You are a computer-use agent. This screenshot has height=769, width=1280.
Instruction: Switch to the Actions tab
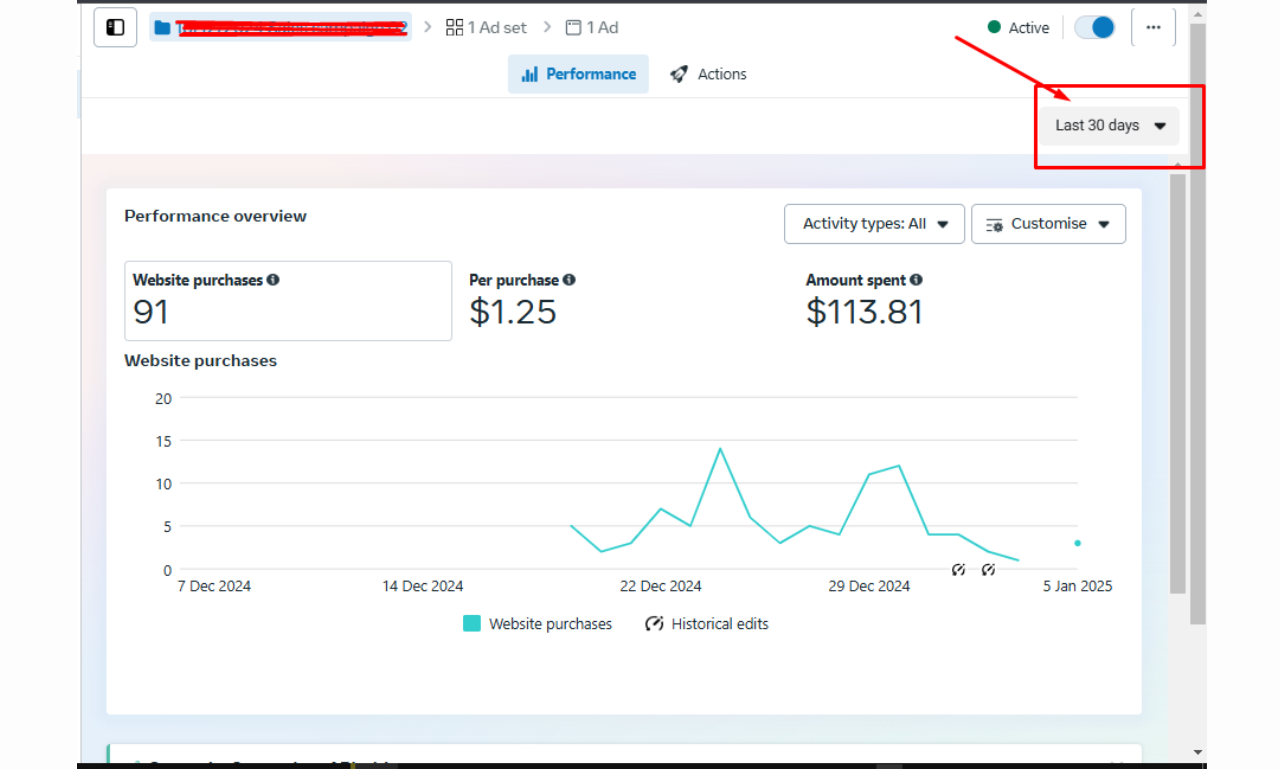click(709, 74)
